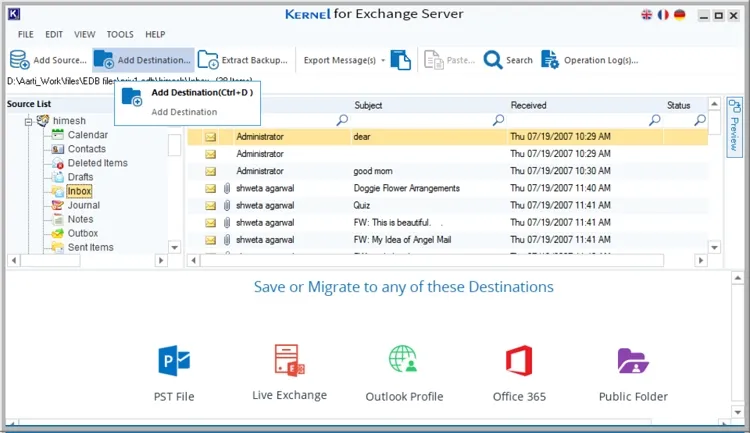Viewport: 750px width, 433px height.
Task: Select the Calendar folder
Action: 88,135
